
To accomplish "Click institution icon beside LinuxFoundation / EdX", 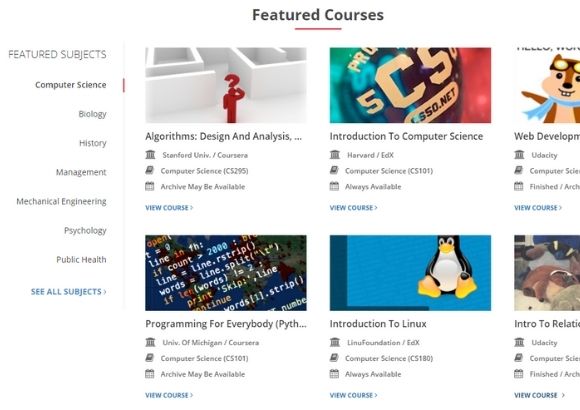I will coord(335,342).
